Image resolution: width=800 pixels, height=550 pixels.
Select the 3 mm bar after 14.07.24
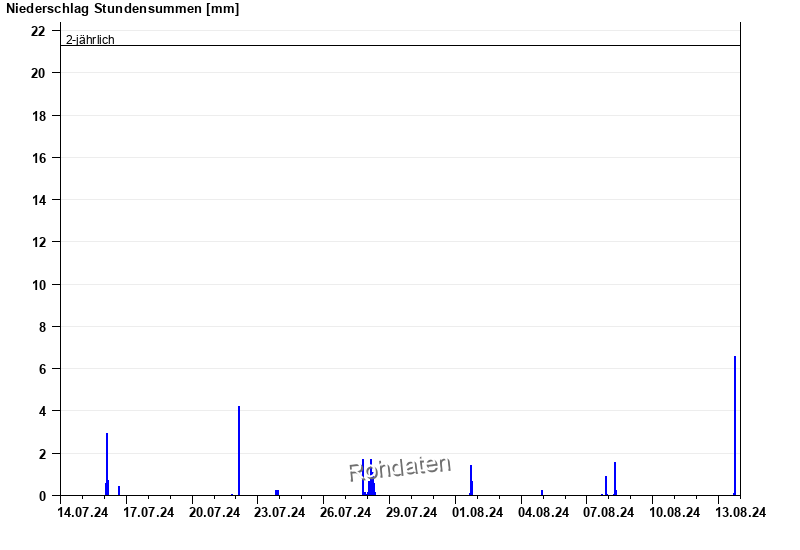(107, 463)
